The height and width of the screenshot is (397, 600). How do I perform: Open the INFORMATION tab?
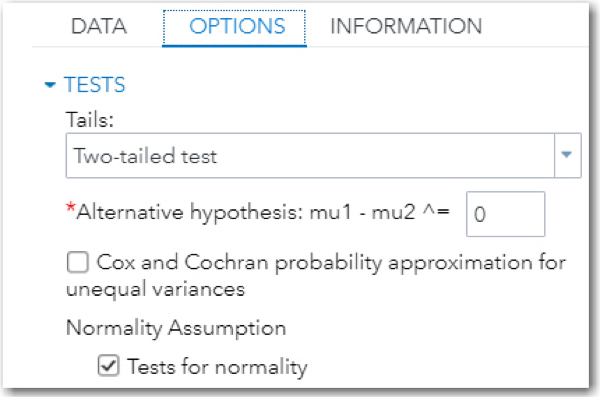tap(406, 26)
